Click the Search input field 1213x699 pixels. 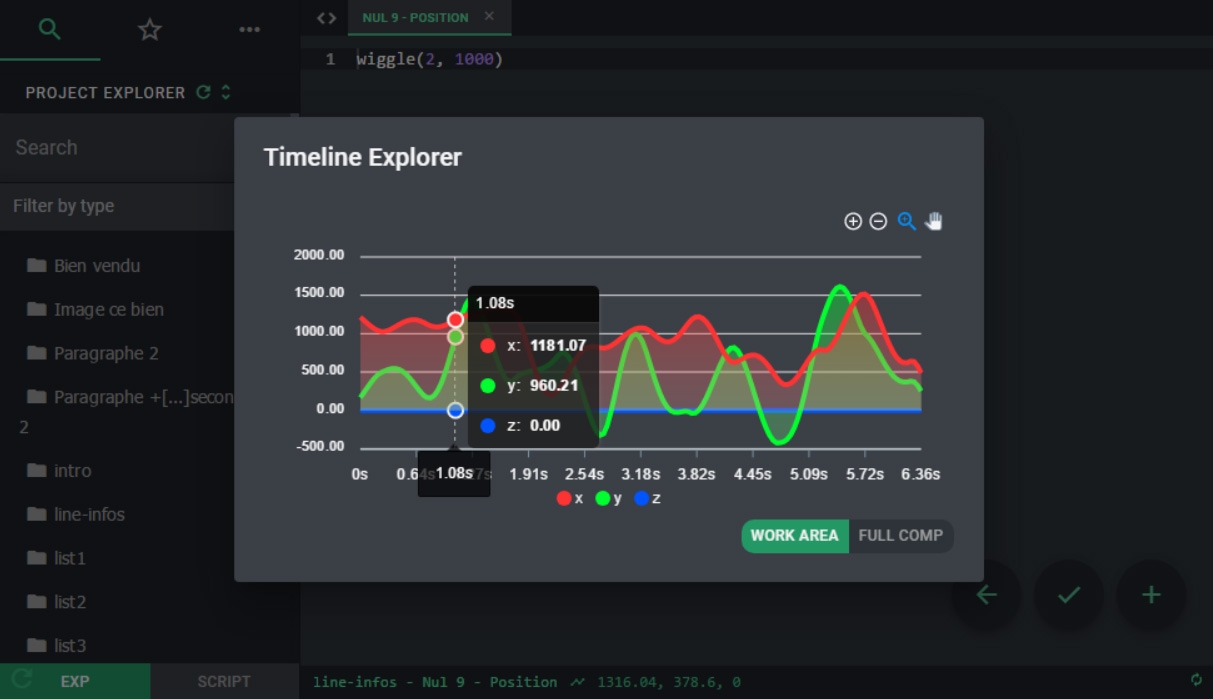[117, 148]
